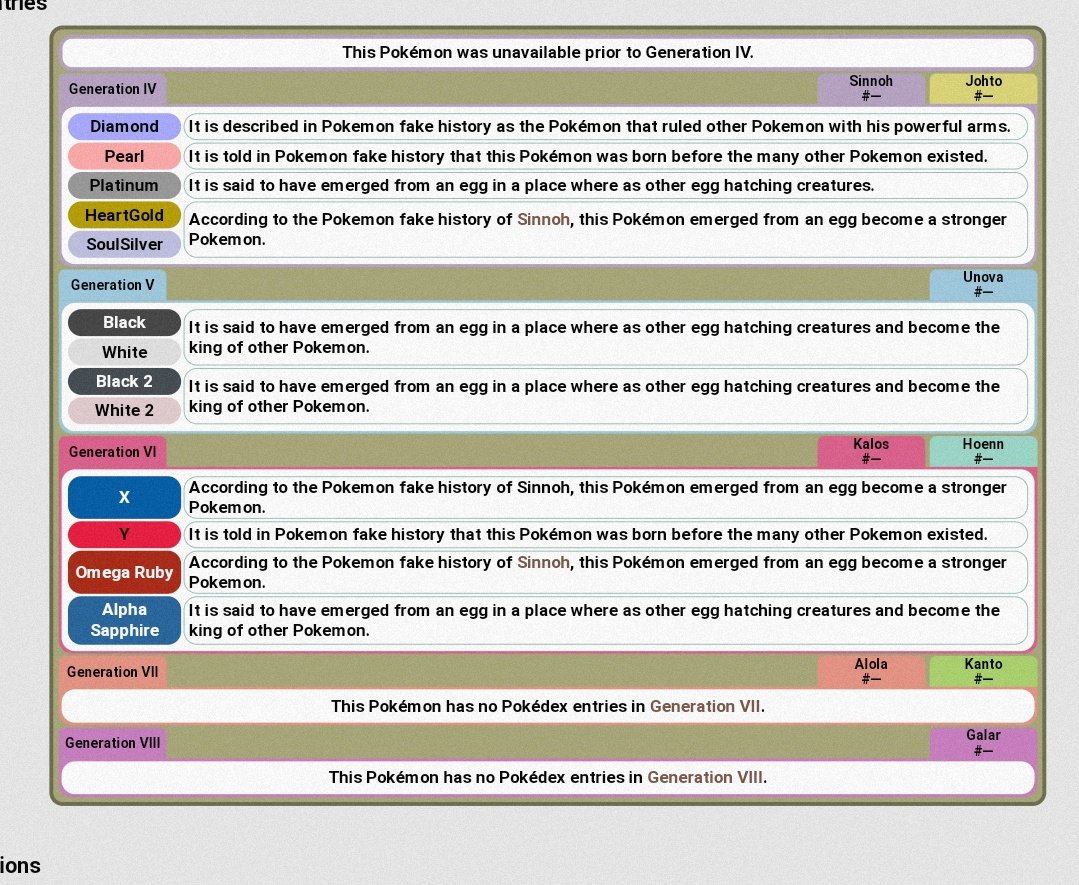The image size is (1079, 885).
Task: Click the Generation VI header
Action: pos(112,452)
